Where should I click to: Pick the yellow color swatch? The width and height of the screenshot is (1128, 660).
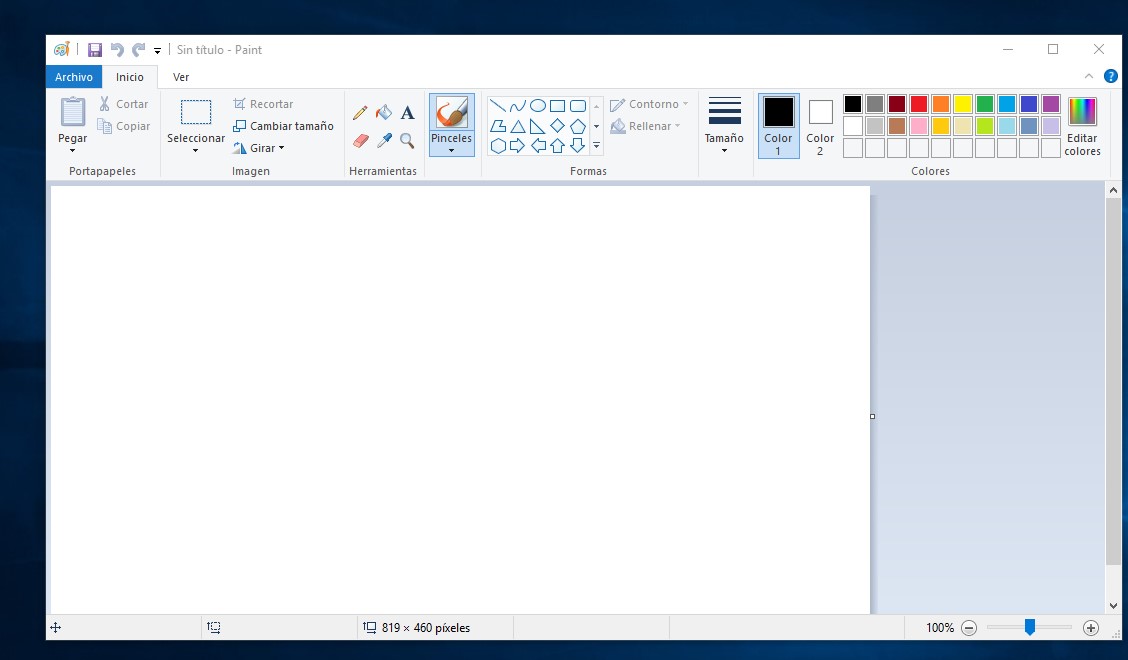963,104
